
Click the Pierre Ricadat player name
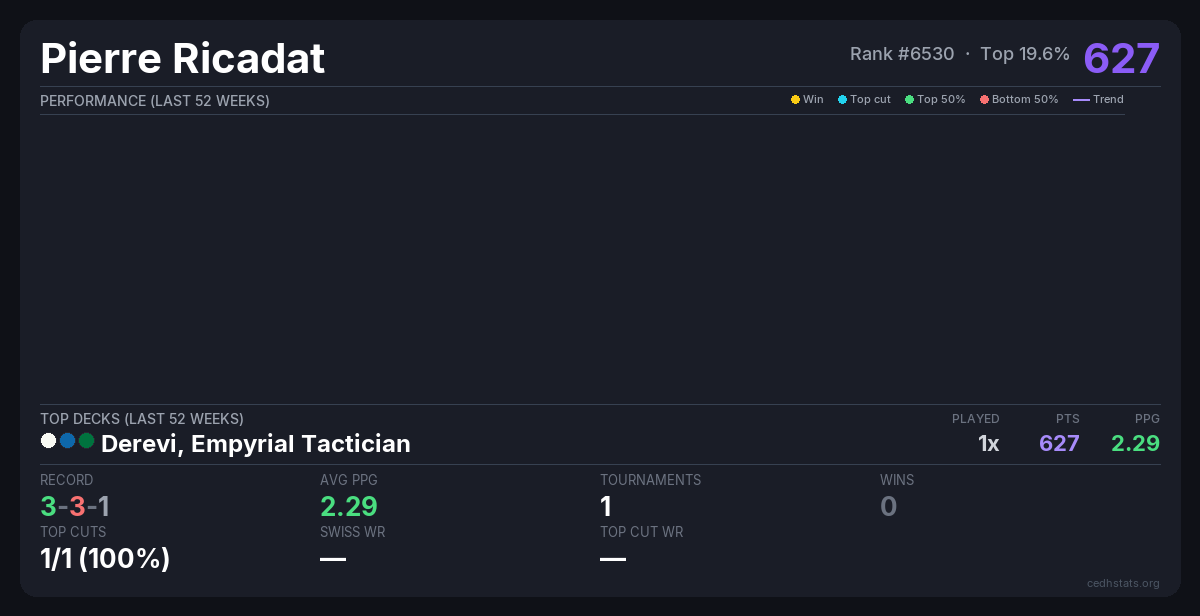coord(182,59)
